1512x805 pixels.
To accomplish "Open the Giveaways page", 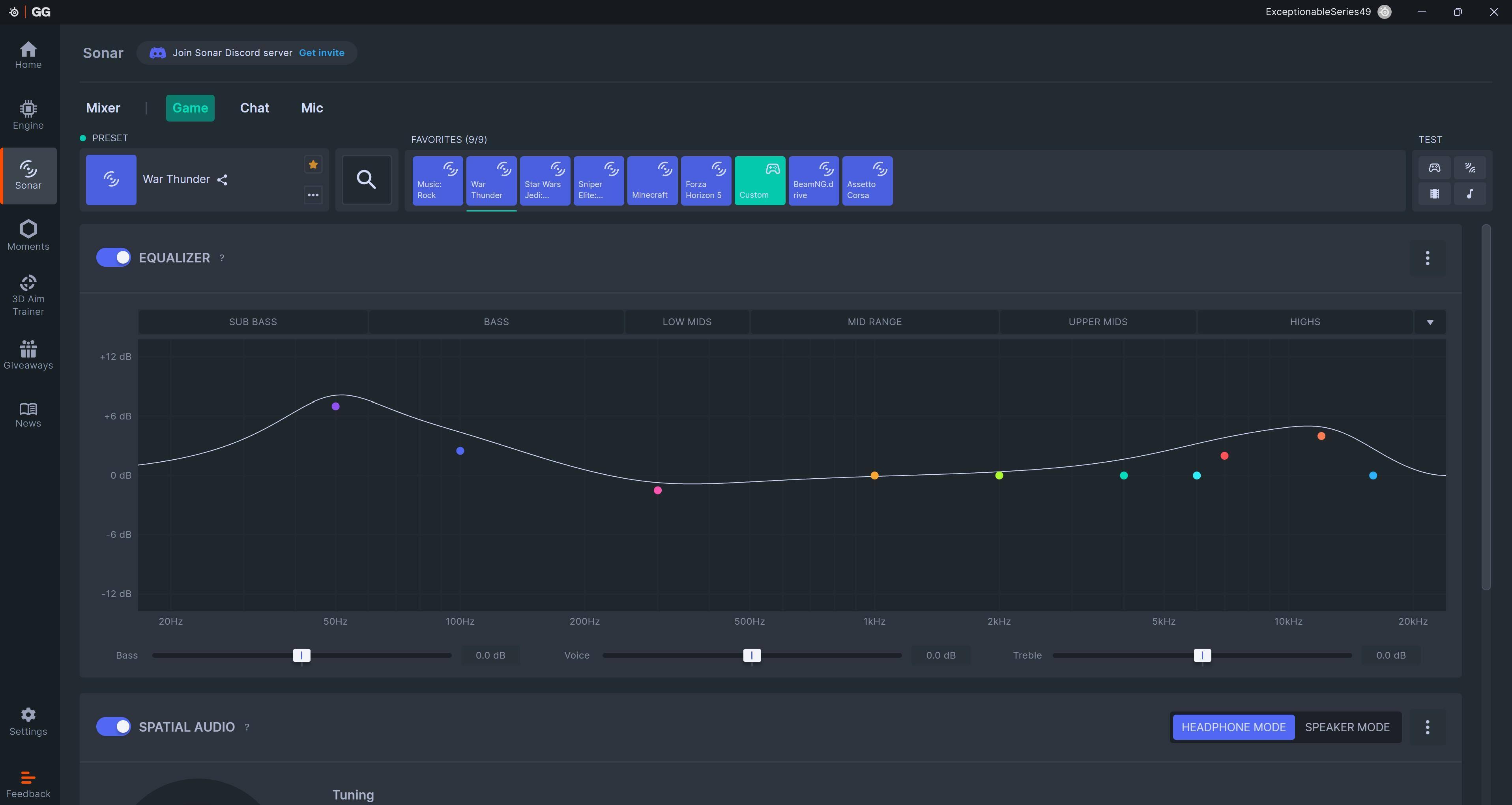I will [x=28, y=355].
